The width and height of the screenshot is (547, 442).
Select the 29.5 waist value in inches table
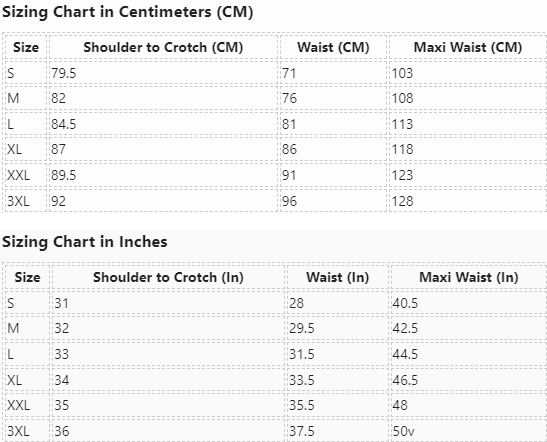click(337, 328)
